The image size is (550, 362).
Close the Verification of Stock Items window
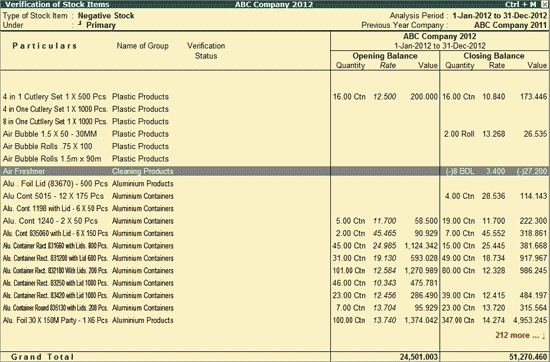coord(544,4)
